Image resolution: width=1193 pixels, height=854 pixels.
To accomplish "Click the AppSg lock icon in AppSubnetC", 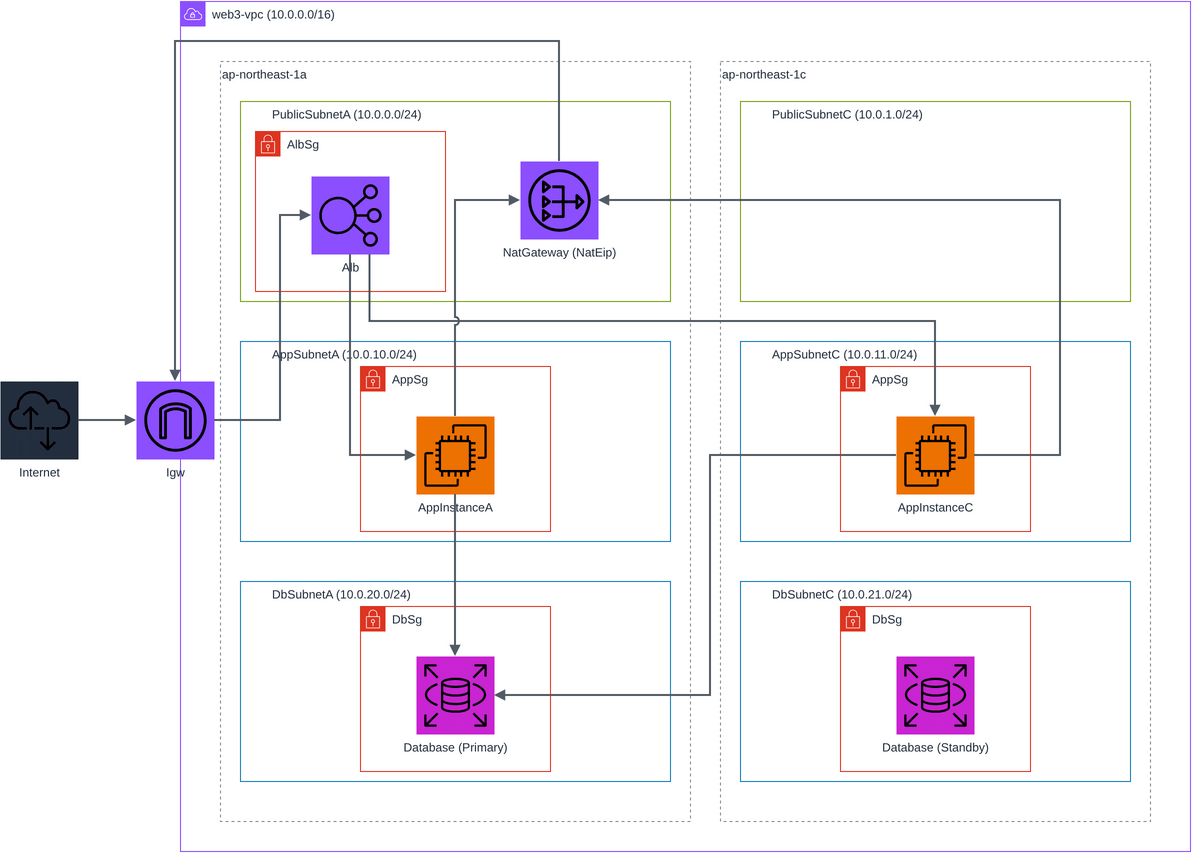I will tap(853, 379).
